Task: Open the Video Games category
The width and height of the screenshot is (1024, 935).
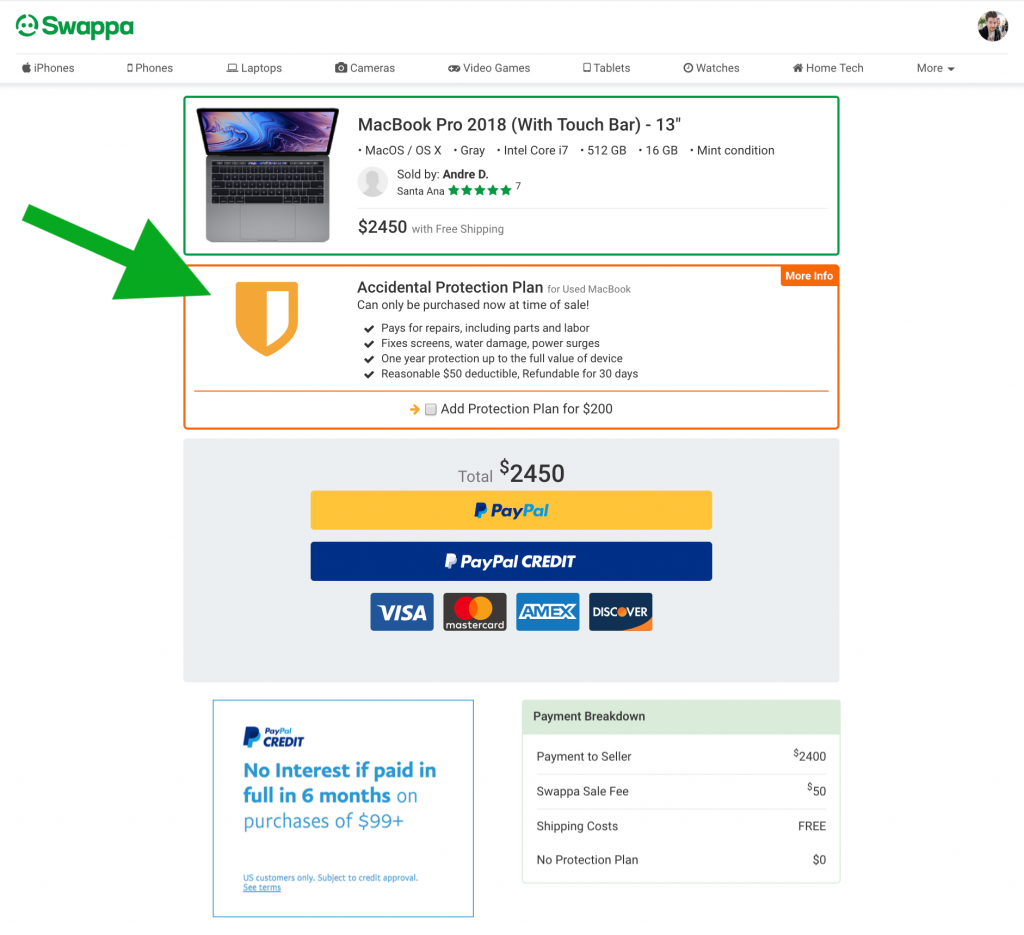Action: pos(488,68)
